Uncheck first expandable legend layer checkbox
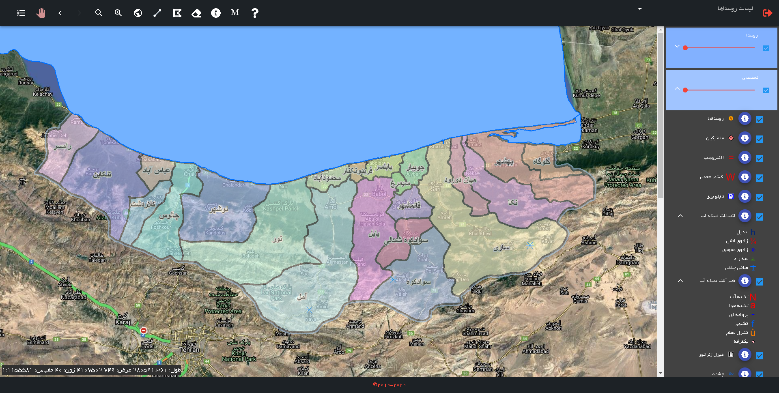Viewport: 779px width, 393px height. point(759,217)
